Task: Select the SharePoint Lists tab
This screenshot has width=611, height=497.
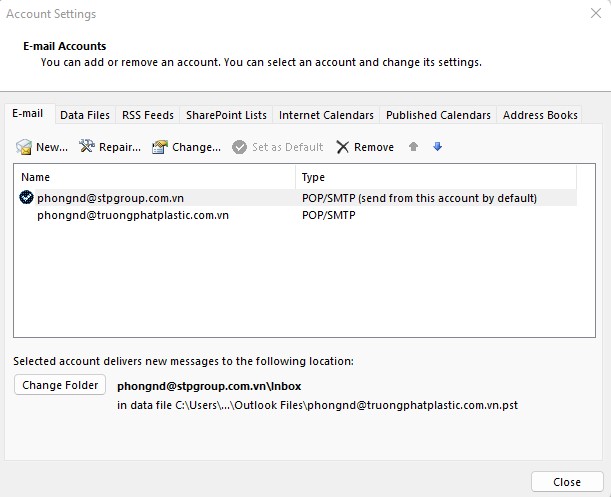Action: pyautogui.click(x=226, y=115)
